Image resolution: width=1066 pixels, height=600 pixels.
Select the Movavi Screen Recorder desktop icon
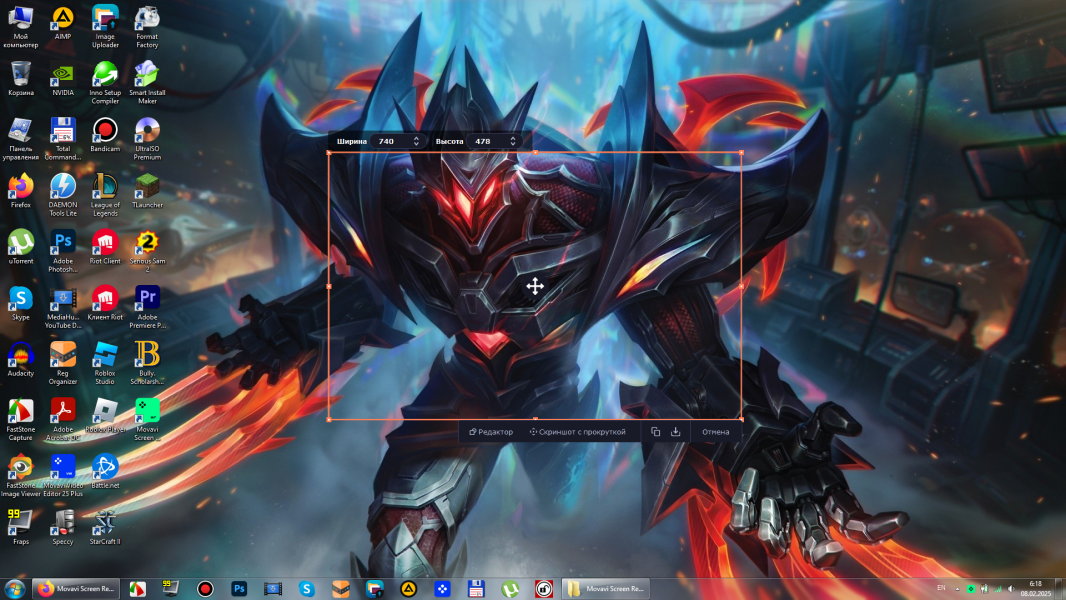tap(147, 419)
